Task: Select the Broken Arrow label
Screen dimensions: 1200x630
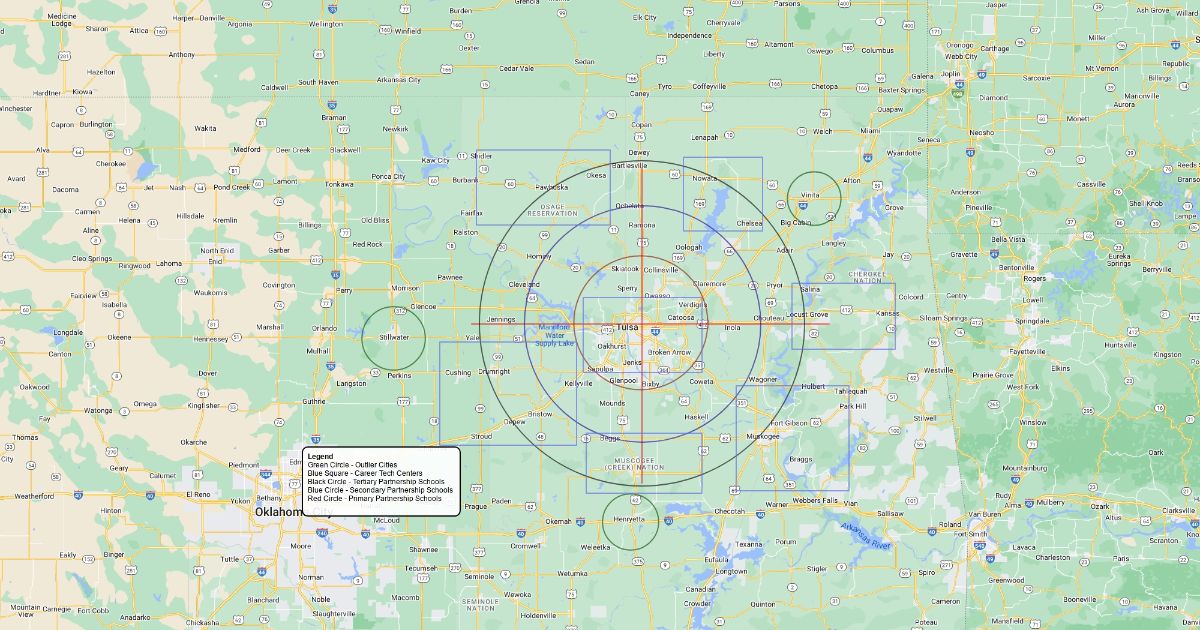Action: (669, 353)
